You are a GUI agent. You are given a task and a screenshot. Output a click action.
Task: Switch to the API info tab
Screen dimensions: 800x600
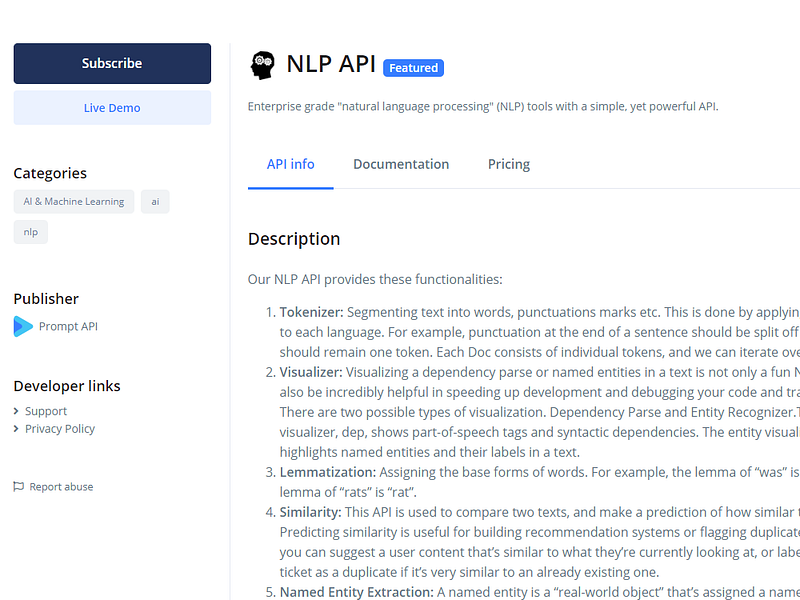pyautogui.click(x=290, y=164)
